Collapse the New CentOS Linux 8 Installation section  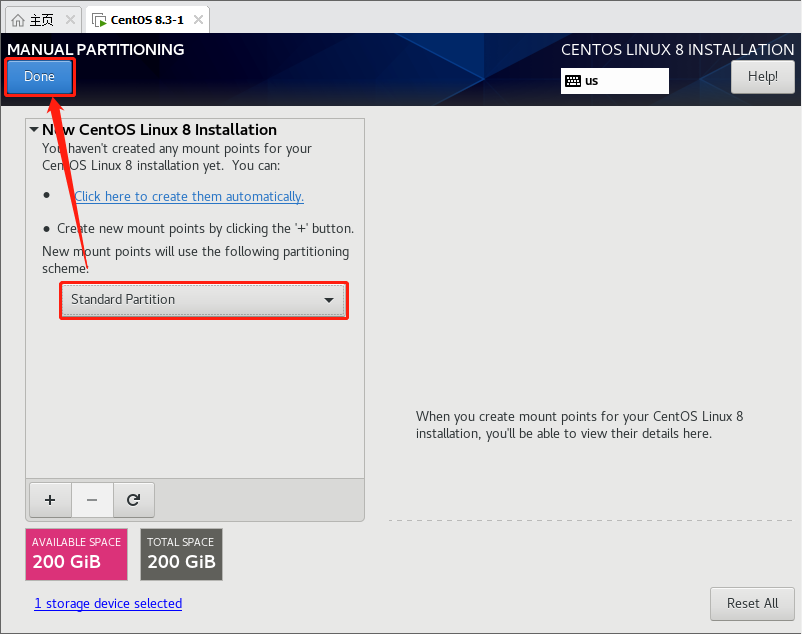pos(34,130)
